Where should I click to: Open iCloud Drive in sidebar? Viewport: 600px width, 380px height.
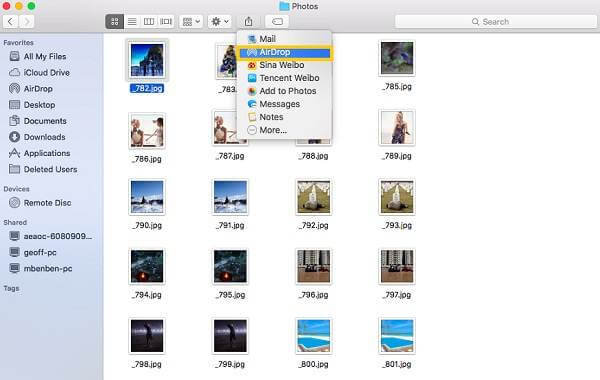39,72
